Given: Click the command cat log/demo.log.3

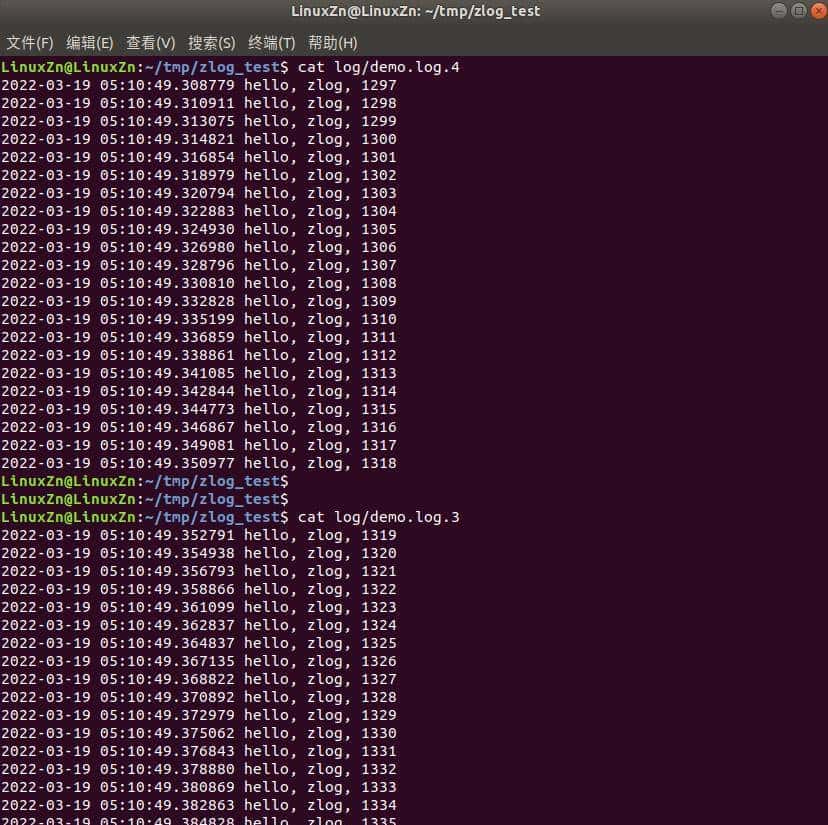Looking at the screenshot, I should 378,518.
